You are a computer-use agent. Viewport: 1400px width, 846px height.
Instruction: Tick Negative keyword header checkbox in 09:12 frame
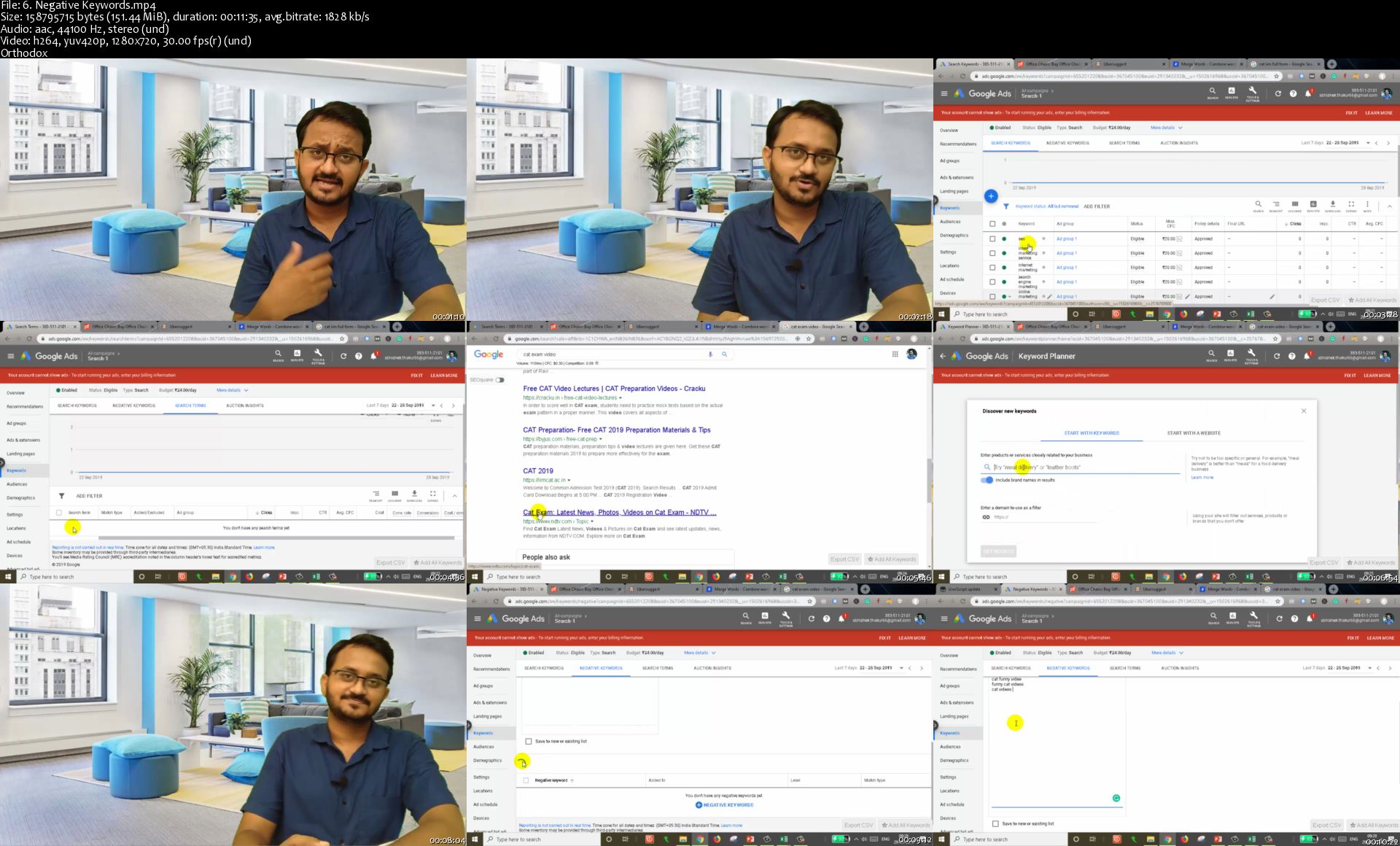click(526, 780)
